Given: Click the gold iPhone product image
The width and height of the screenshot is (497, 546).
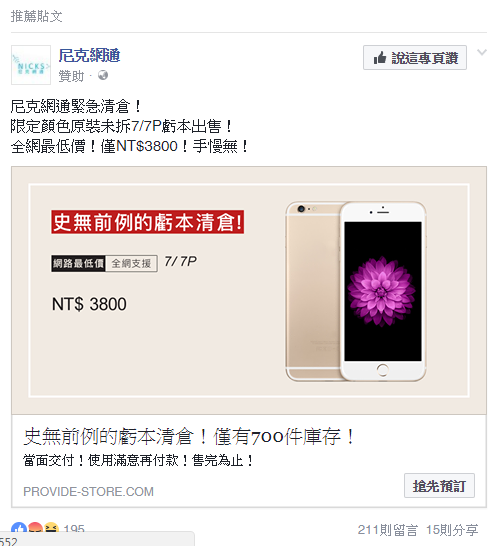Looking at the screenshot, I should 356,291.
